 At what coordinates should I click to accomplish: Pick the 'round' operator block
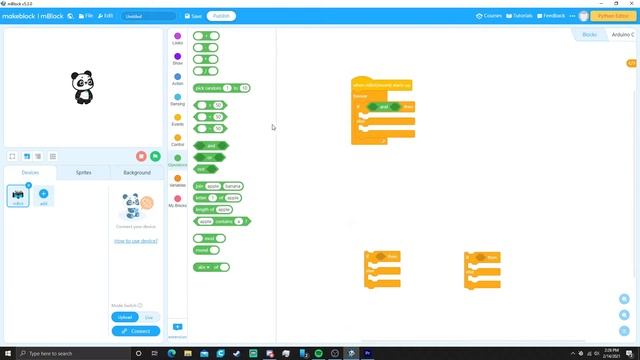[x=207, y=250]
